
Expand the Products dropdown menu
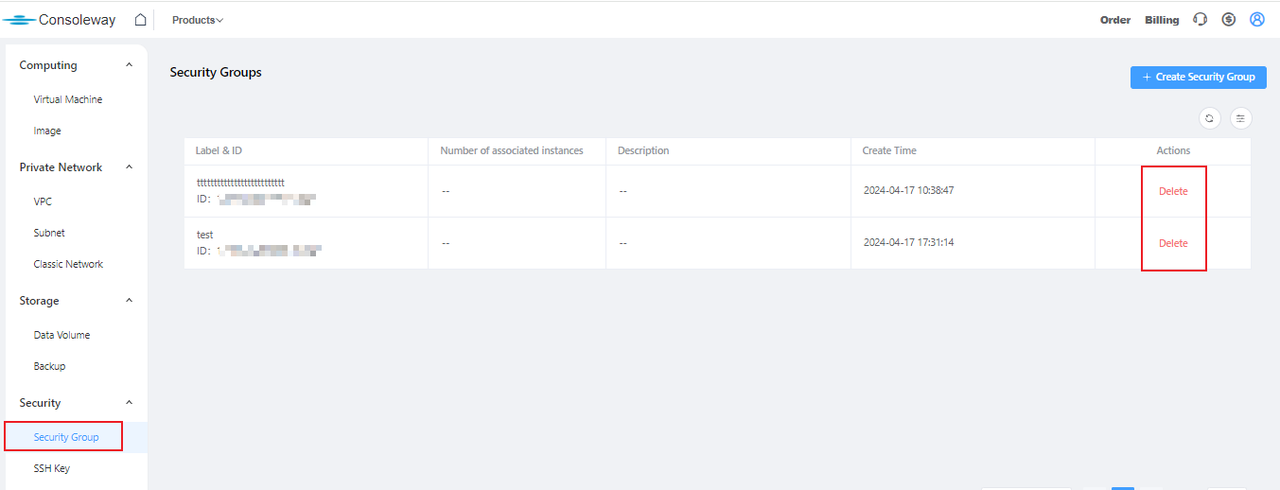197,20
